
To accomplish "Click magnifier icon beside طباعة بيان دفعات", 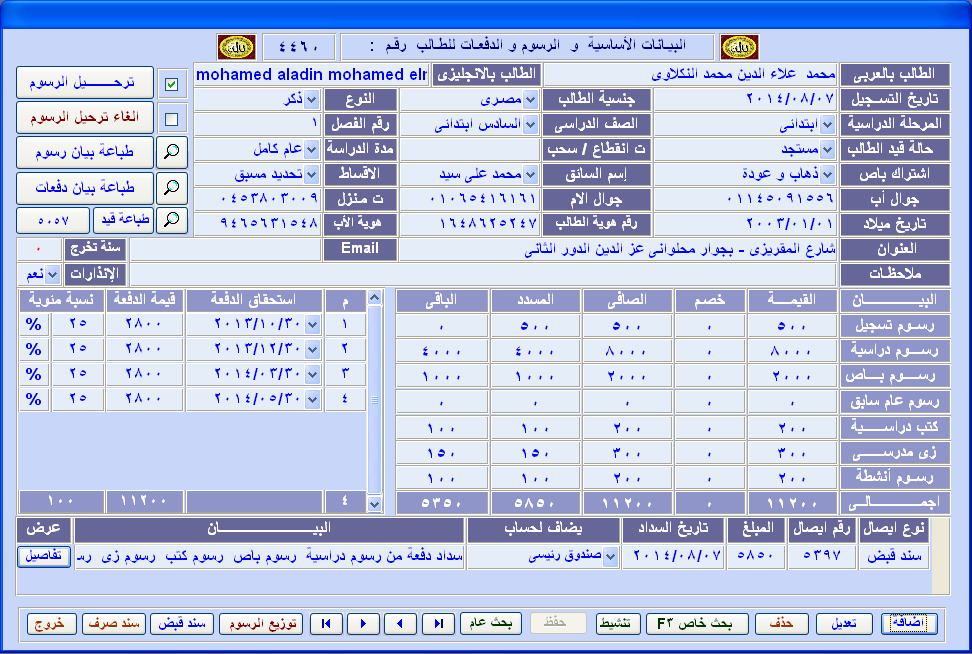I will (173, 187).
